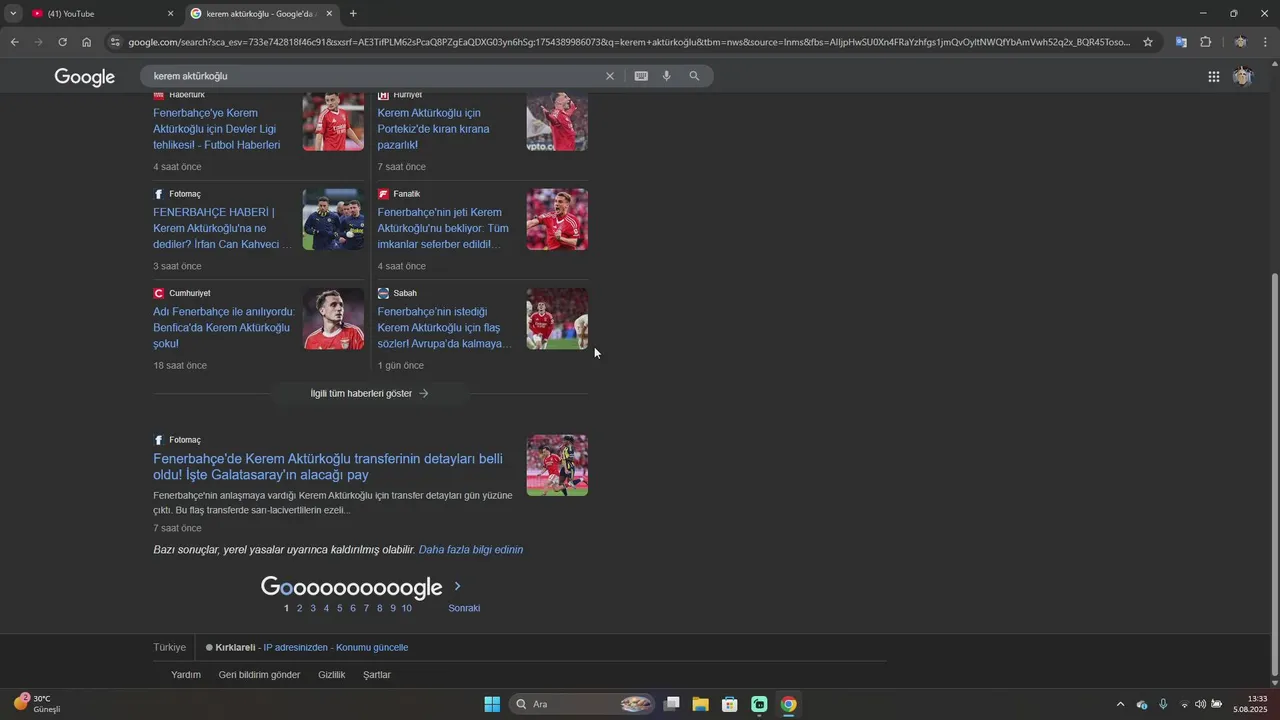Image resolution: width=1280 pixels, height=720 pixels.
Task: Show hidden system tray icons
Action: [x=1120, y=704]
